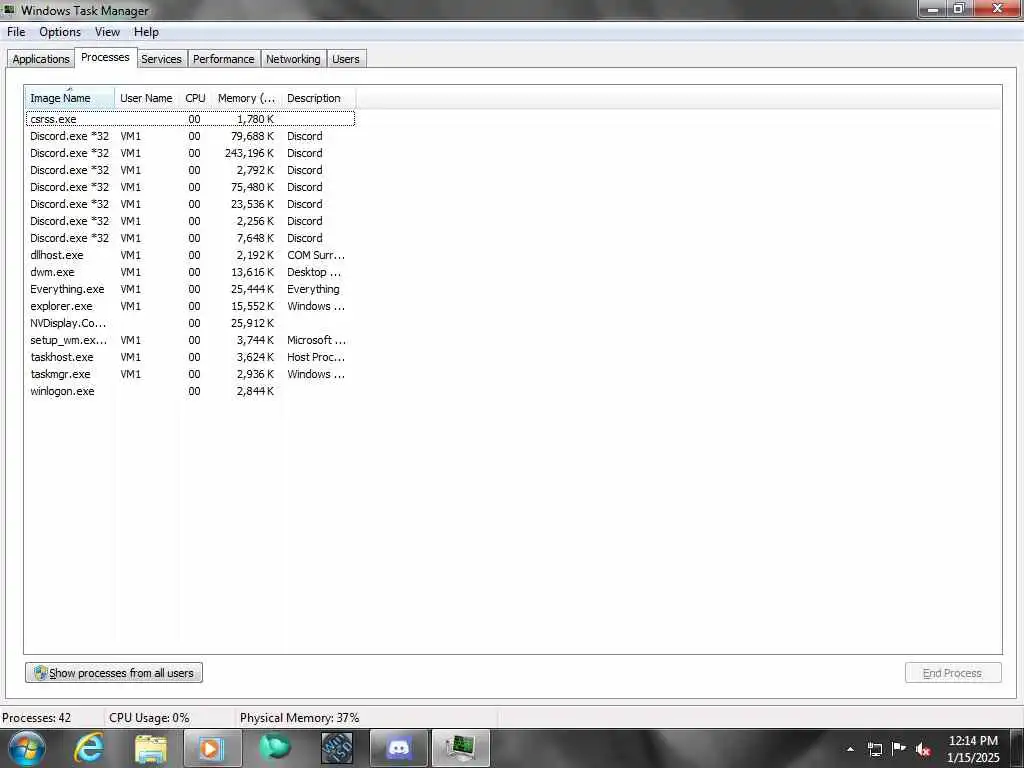The height and width of the screenshot is (768, 1024).
Task: Select the Discord.exe process using 243,196 K
Action: point(190,153)
